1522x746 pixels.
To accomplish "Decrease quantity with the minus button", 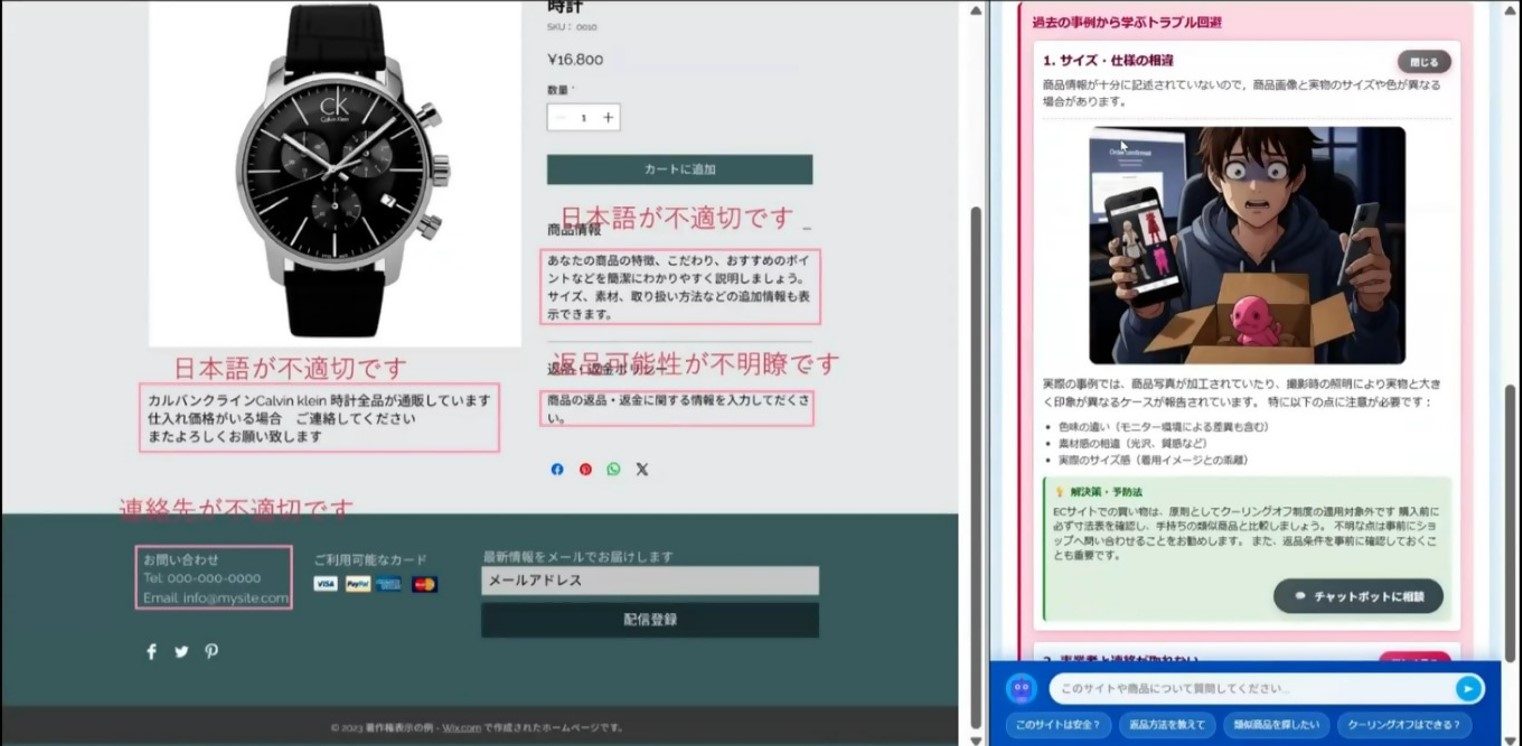I will pos(560,118).
